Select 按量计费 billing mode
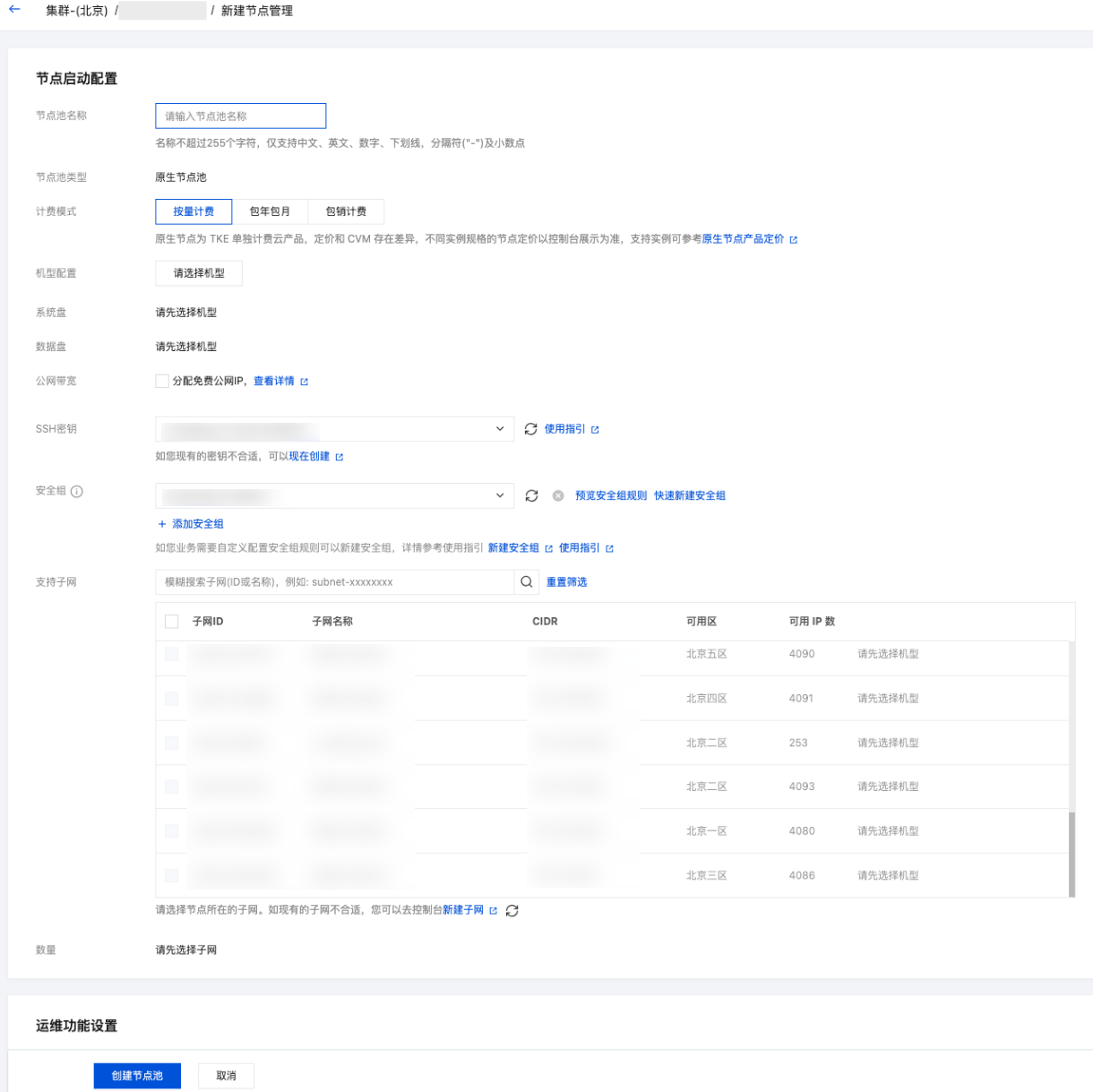This screenshot has width=1093, height=1092. [194, 211]
